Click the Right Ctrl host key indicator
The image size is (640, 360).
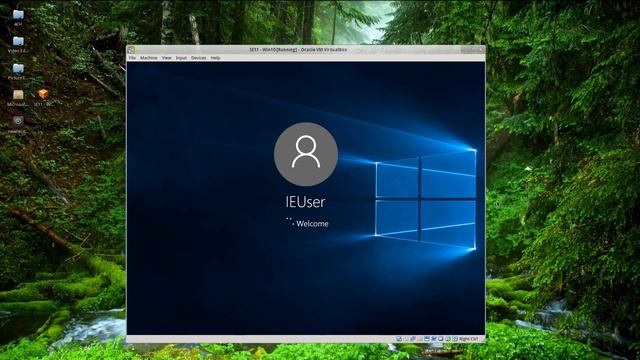[x=469, y=339]
